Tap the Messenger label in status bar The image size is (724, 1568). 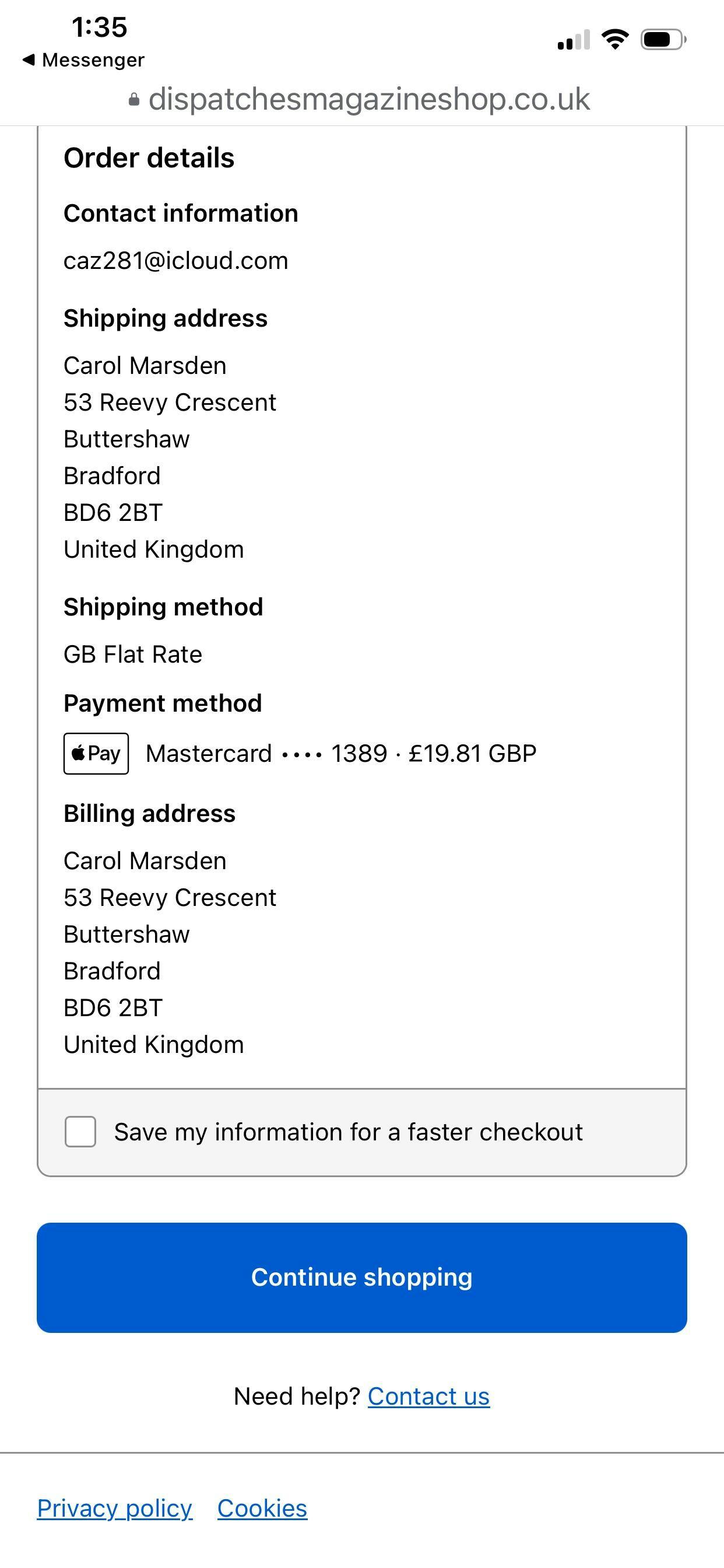93,60
